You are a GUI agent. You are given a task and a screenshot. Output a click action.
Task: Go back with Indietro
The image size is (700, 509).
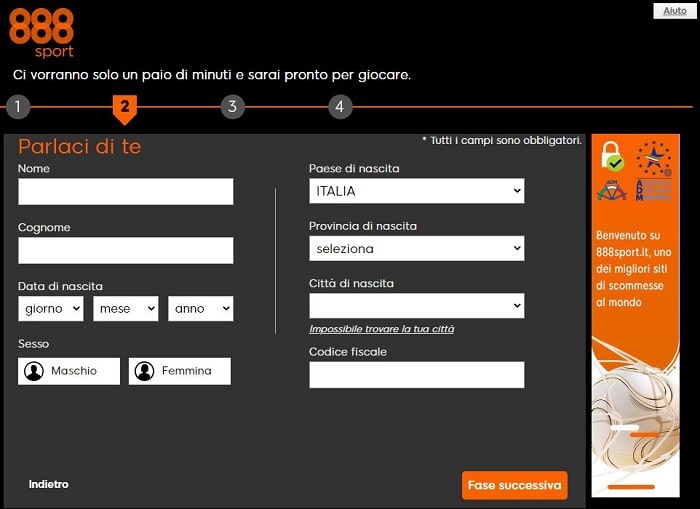point(49,484)
